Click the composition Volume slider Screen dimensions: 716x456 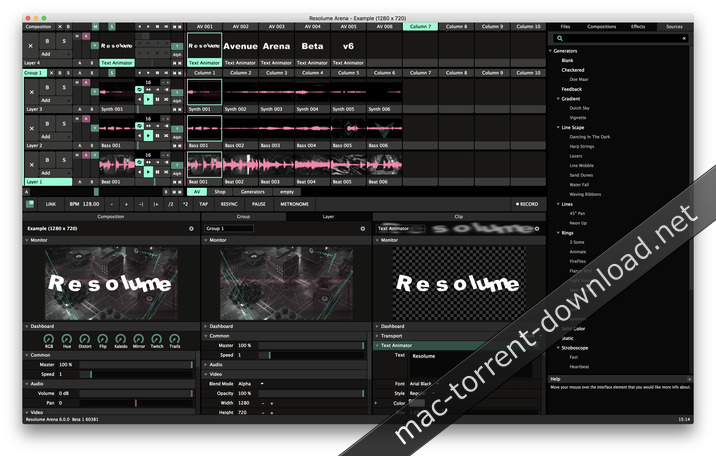136,393
